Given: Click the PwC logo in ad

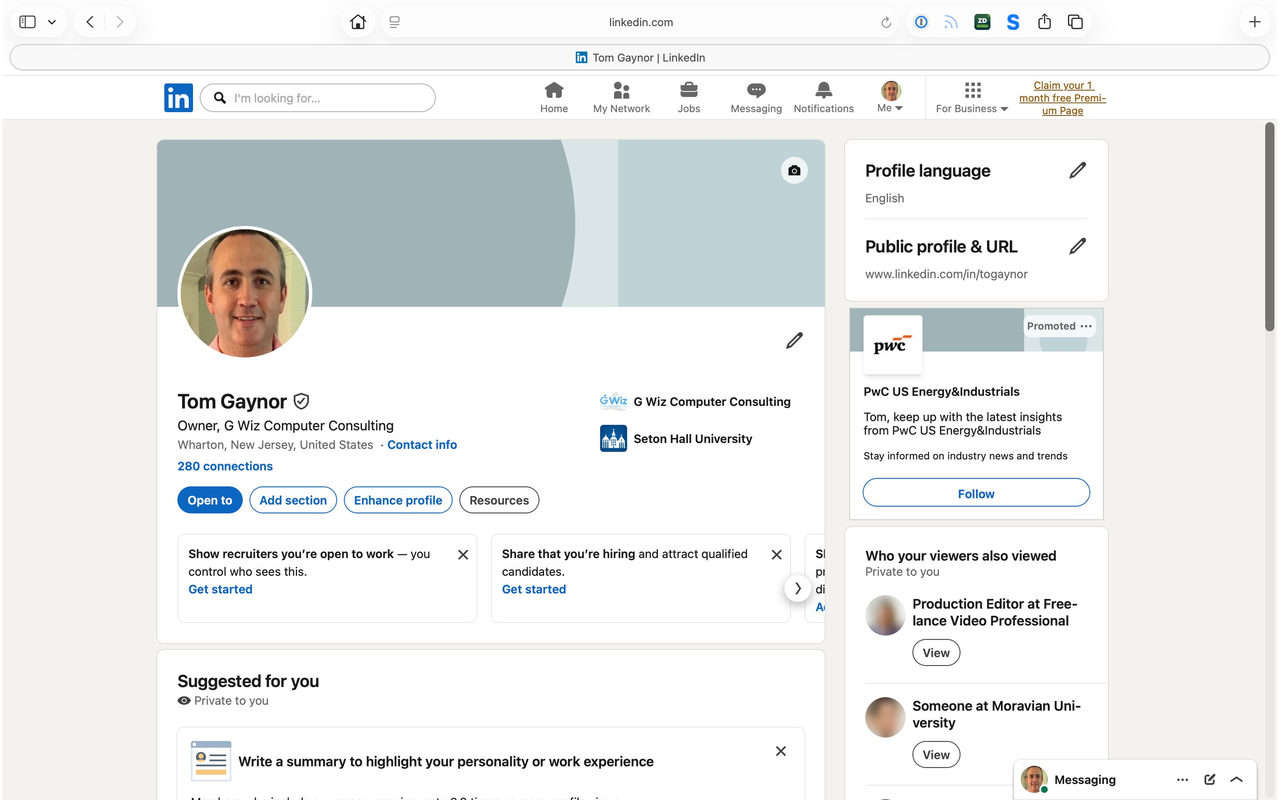Looking at the screenshot, I should point(892,345).
